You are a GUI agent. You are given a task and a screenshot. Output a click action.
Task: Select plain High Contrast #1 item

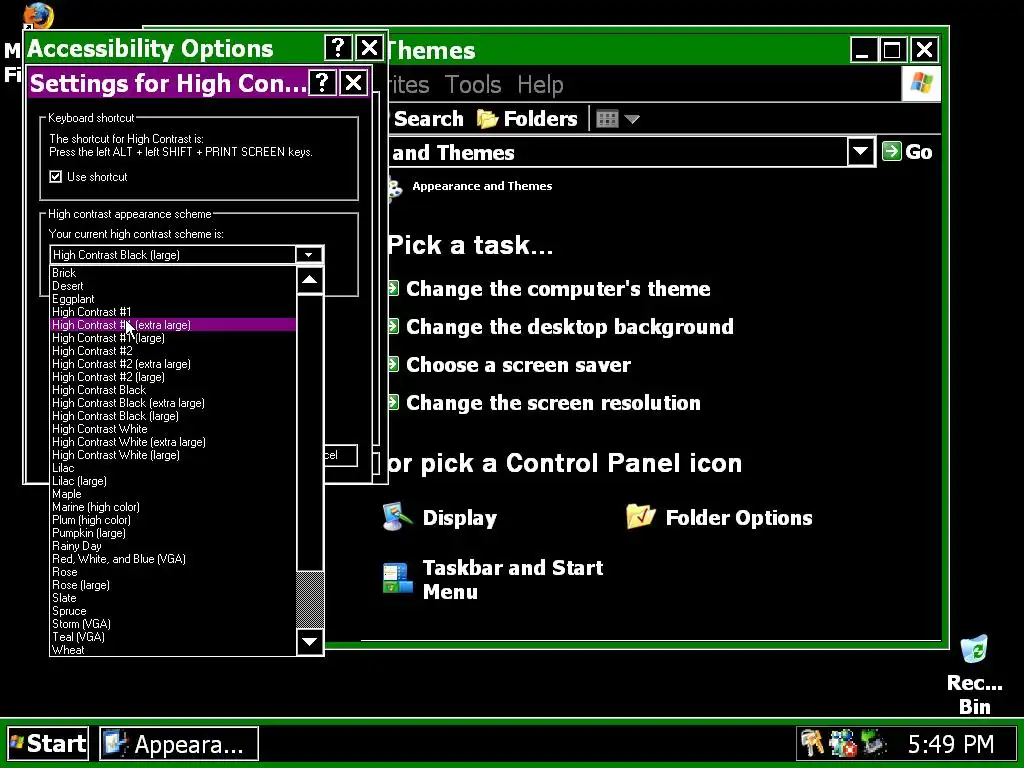click(173, 312)
